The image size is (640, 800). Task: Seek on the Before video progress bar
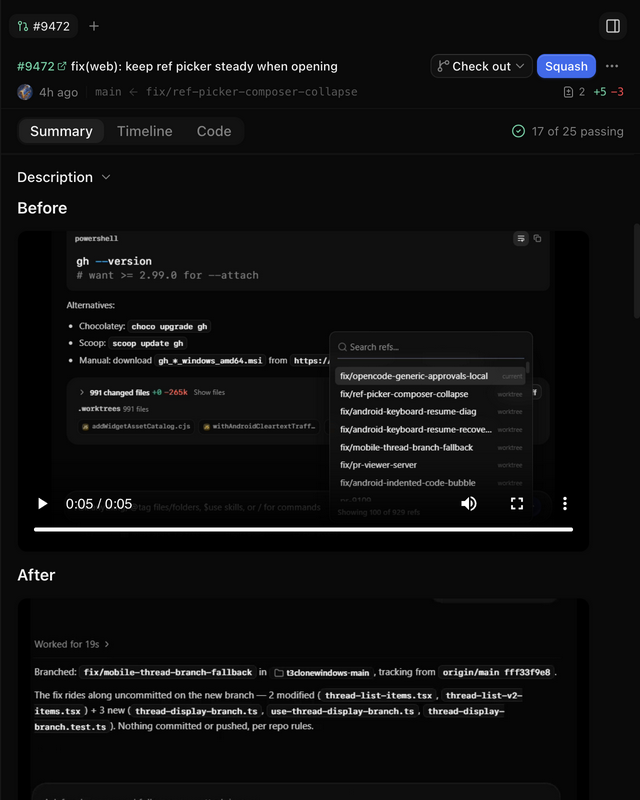point(303,530)
